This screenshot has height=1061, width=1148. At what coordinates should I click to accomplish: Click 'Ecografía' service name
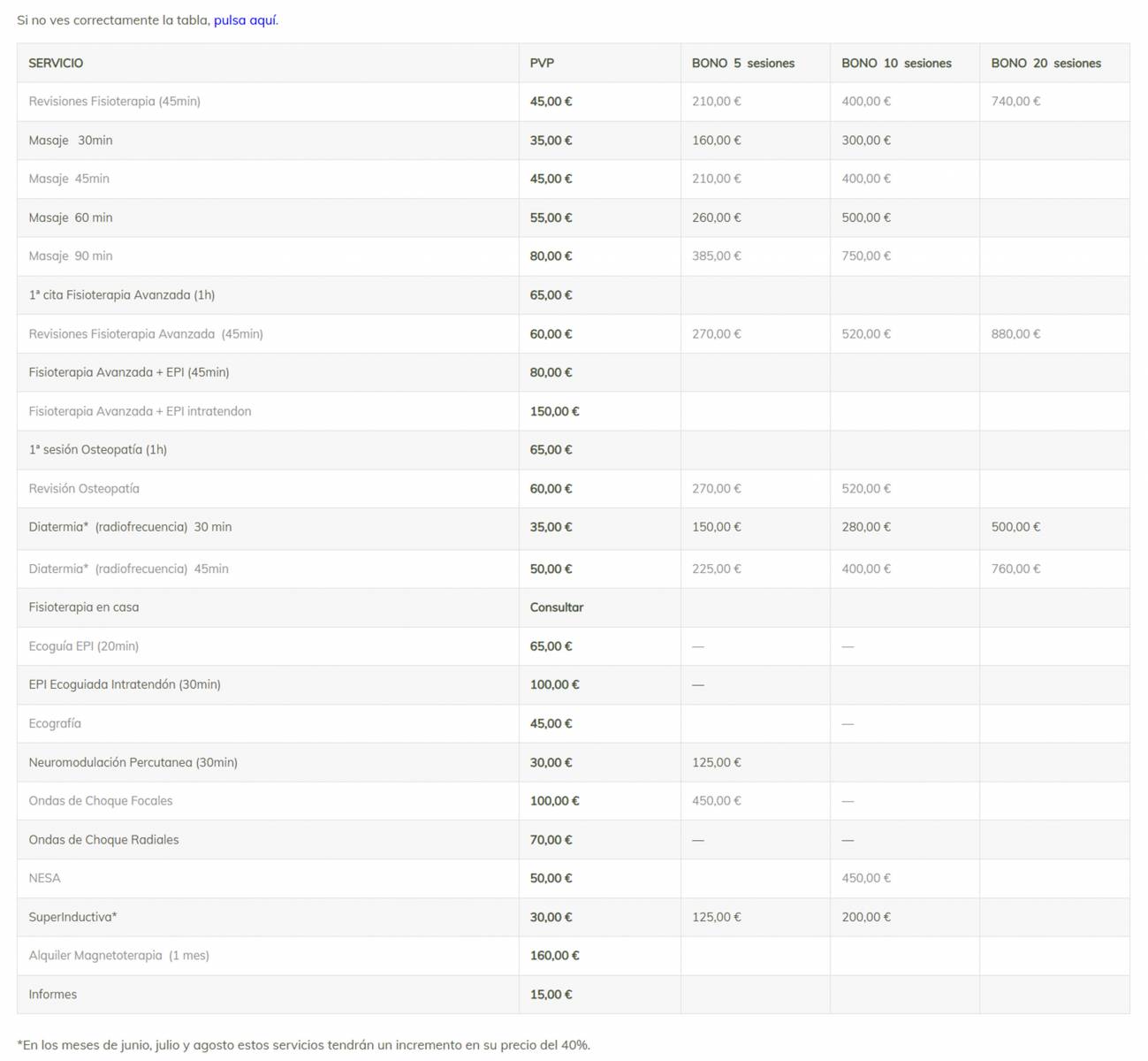pos(55,723)
